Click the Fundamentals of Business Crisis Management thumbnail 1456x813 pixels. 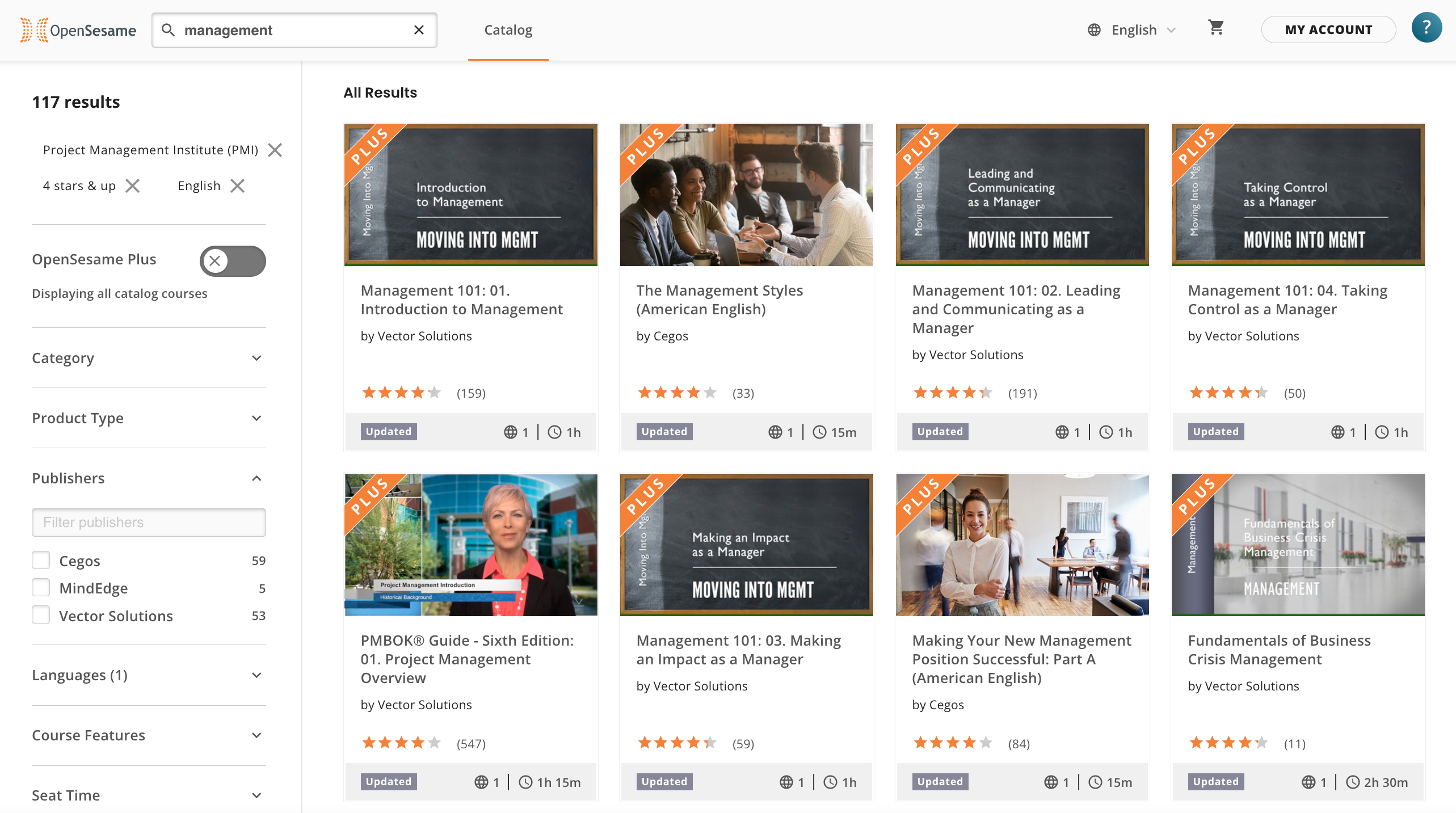click(x=1298, y=545)
